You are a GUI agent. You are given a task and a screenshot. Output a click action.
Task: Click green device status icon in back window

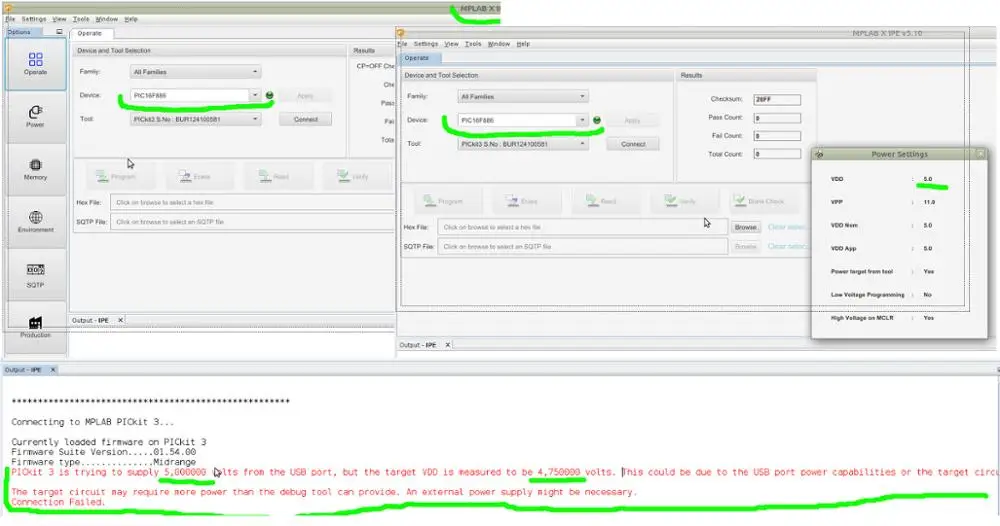point(269,95)
